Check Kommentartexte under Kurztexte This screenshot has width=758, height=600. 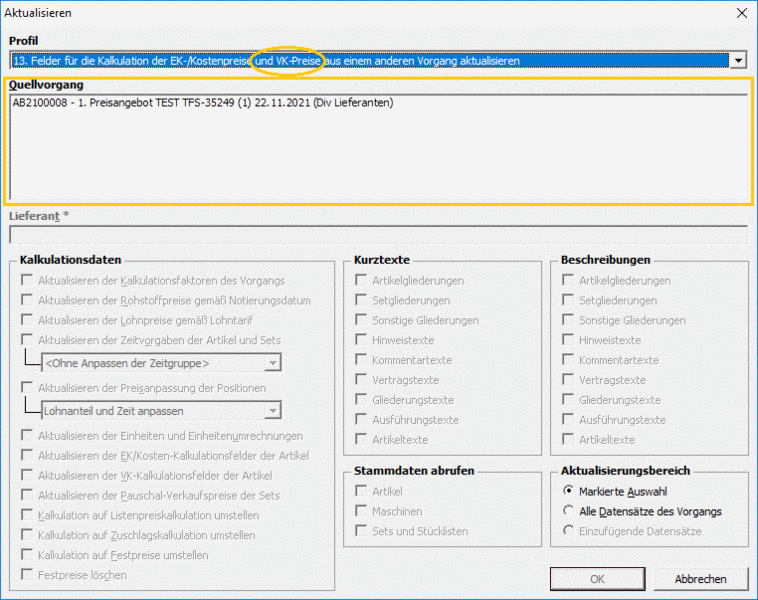pos(361,360)
